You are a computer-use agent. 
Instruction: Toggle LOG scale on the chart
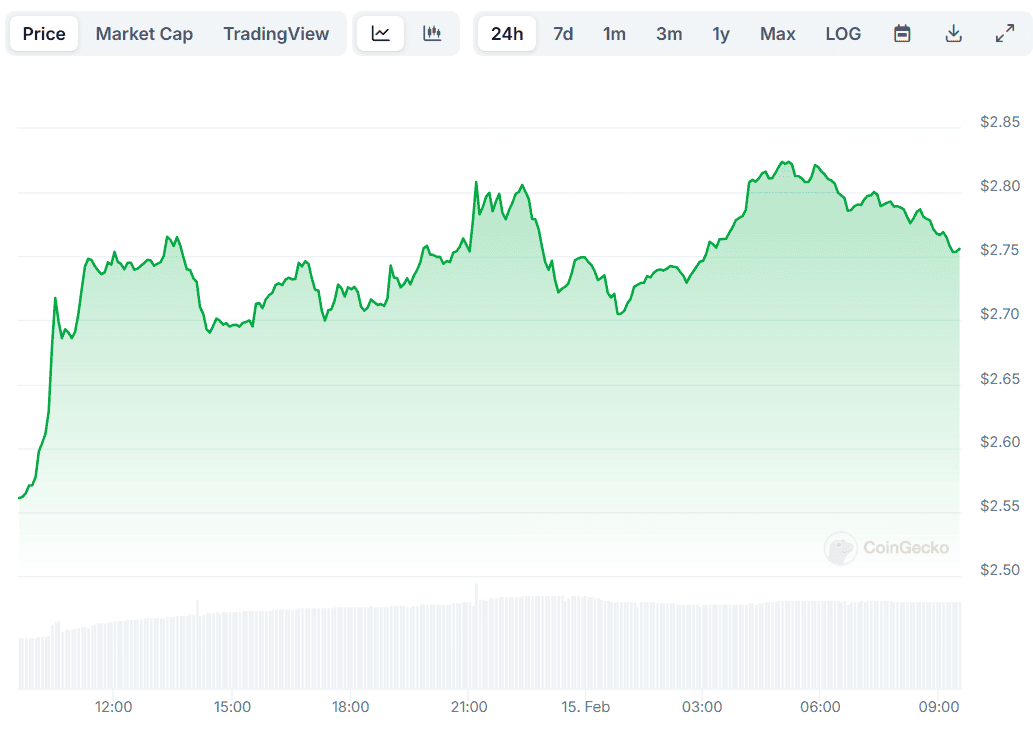point(843,34)
